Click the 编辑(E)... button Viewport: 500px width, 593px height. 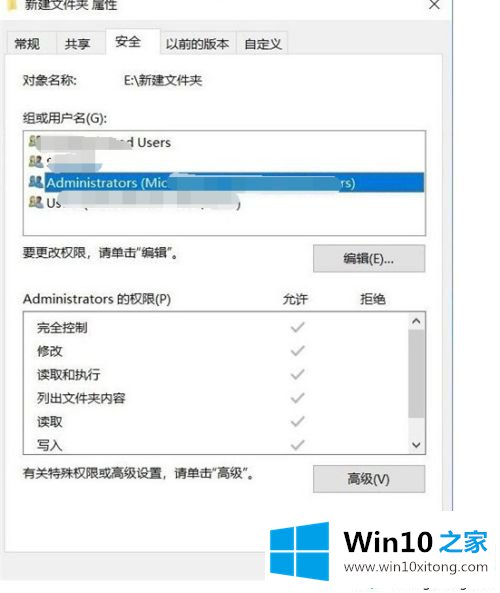coord(369,259)
